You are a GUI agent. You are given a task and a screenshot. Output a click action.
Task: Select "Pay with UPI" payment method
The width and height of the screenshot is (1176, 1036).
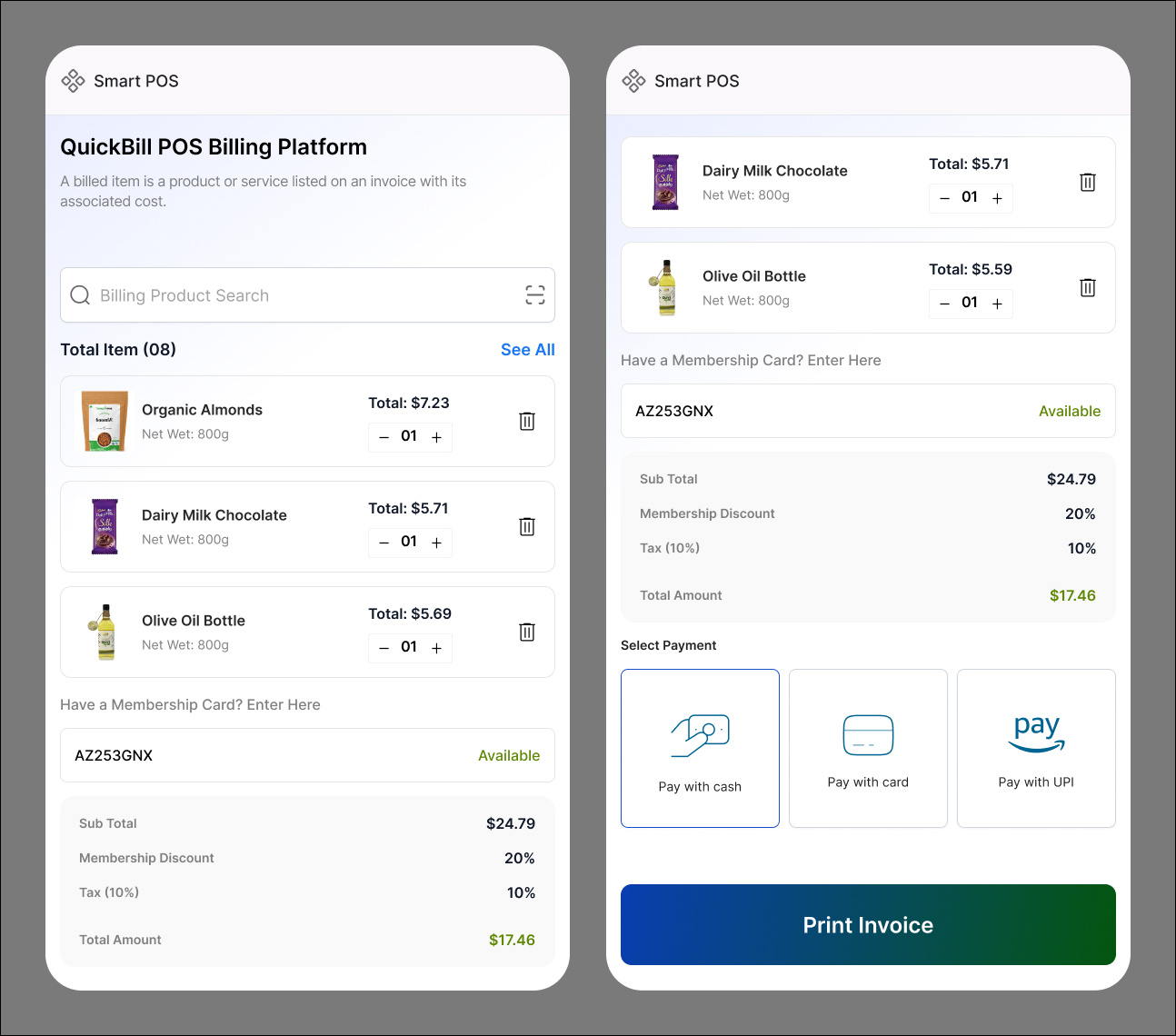1036,748
